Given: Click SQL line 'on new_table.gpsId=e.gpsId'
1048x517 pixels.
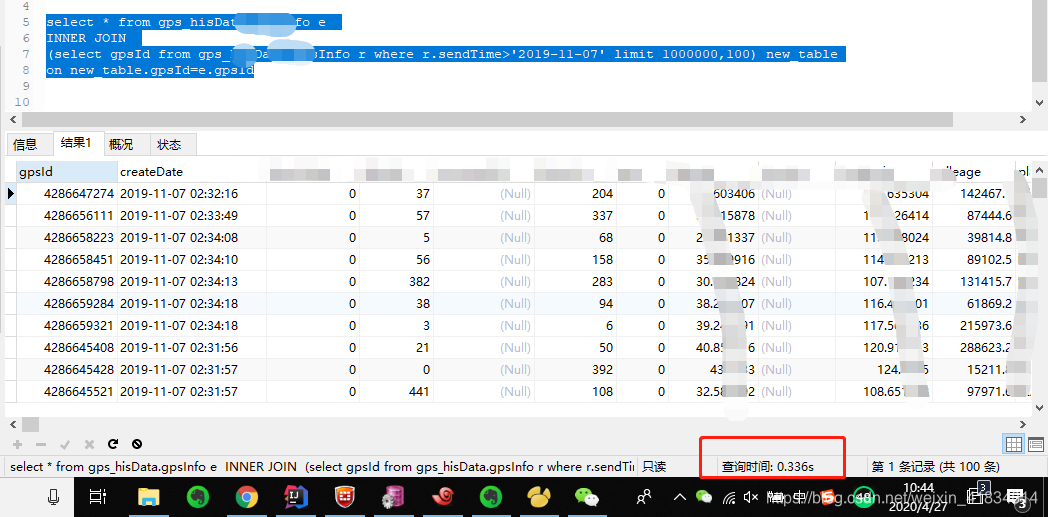Looking at the screenshot, I should coord(150,69).
